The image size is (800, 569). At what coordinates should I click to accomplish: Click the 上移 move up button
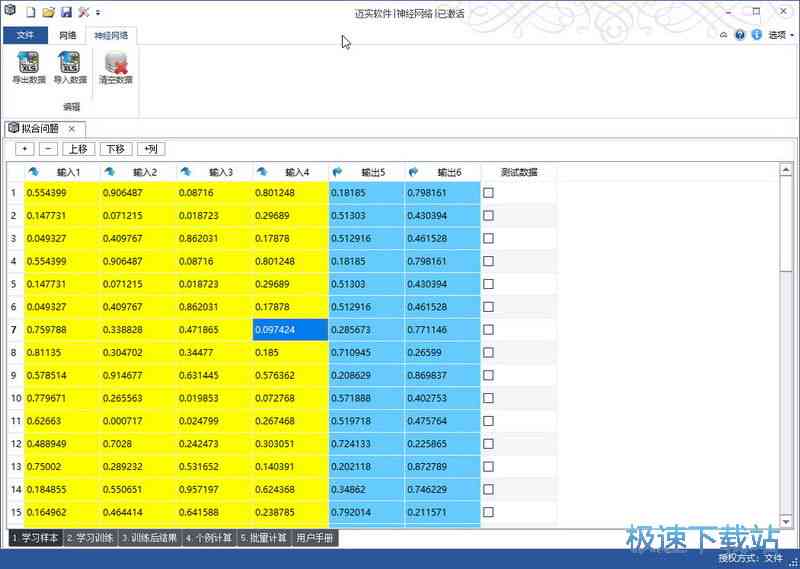pyautogui.click(x=79, y=149)
